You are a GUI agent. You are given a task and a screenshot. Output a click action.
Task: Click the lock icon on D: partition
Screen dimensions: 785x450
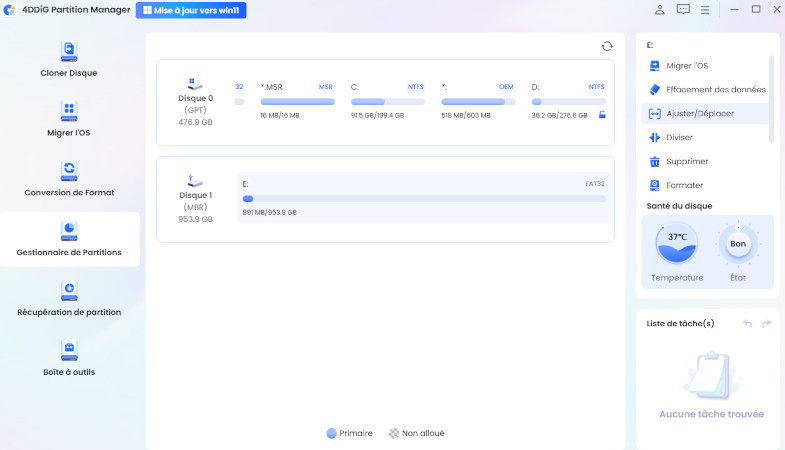click(x=602, y=115)
